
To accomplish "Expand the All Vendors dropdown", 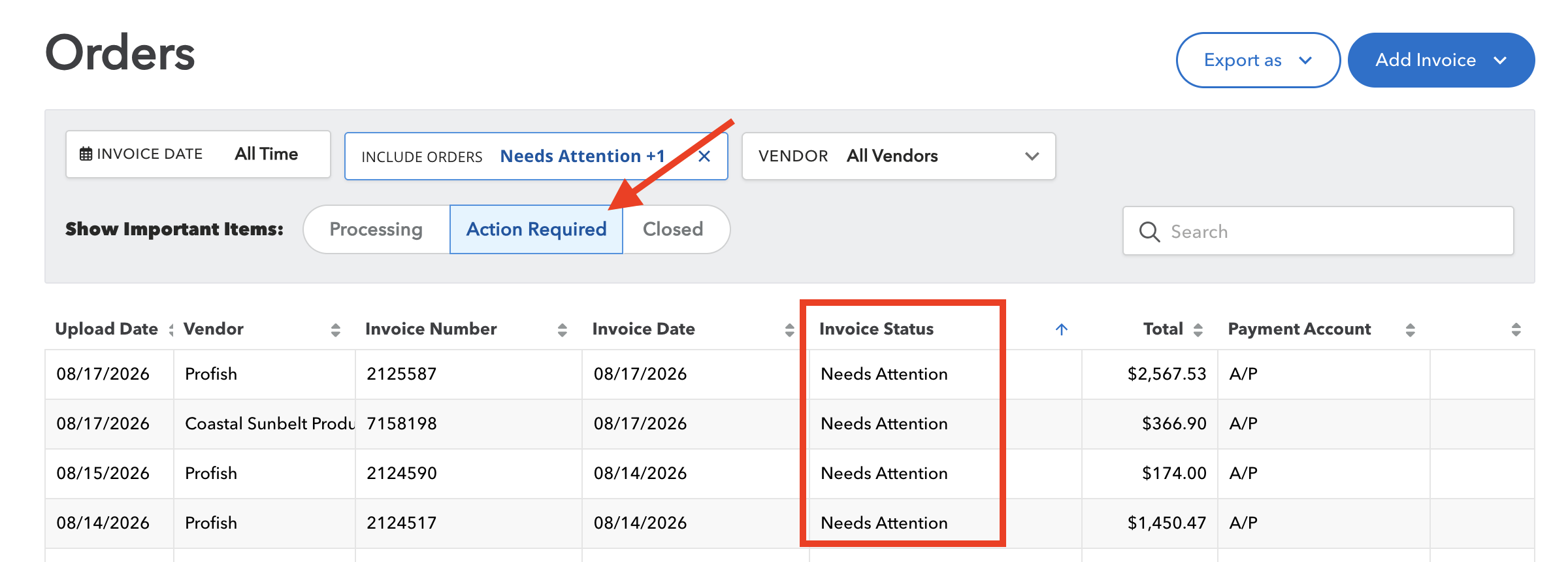I will click(899, 156).
